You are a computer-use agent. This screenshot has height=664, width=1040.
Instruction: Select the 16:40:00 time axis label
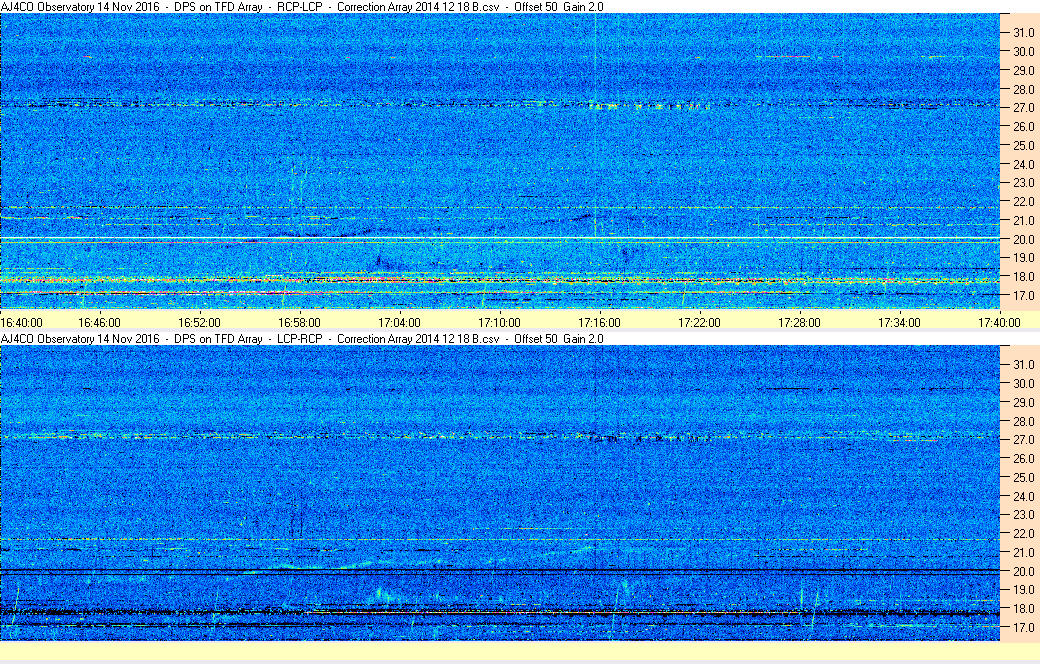click(x=21, y=322)
